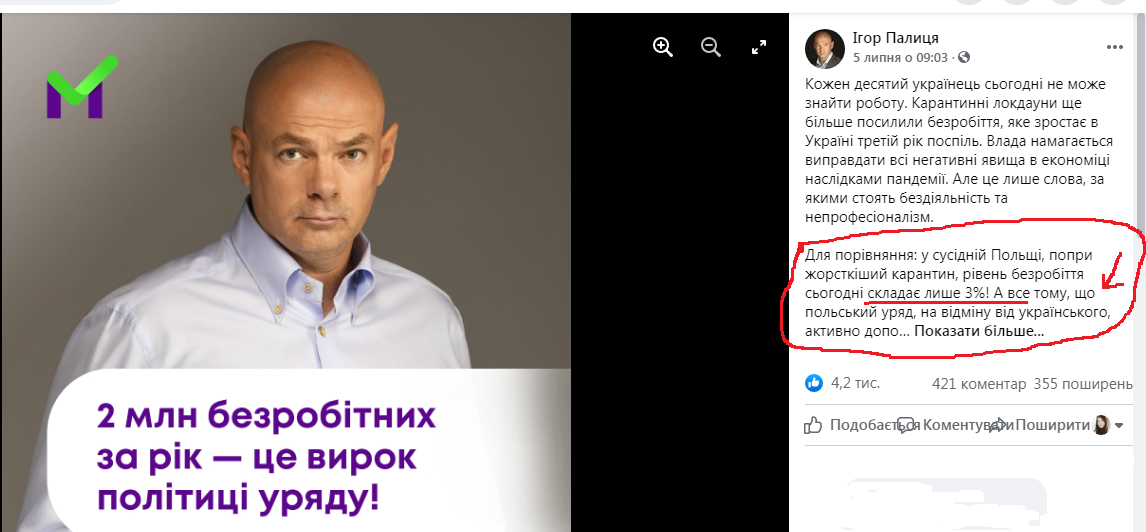Image resolution: width=1146 pixels, height=532 pixels.
Task: Open post timestamp 5 липня о 09:03
Action: (x=900, y=57)
